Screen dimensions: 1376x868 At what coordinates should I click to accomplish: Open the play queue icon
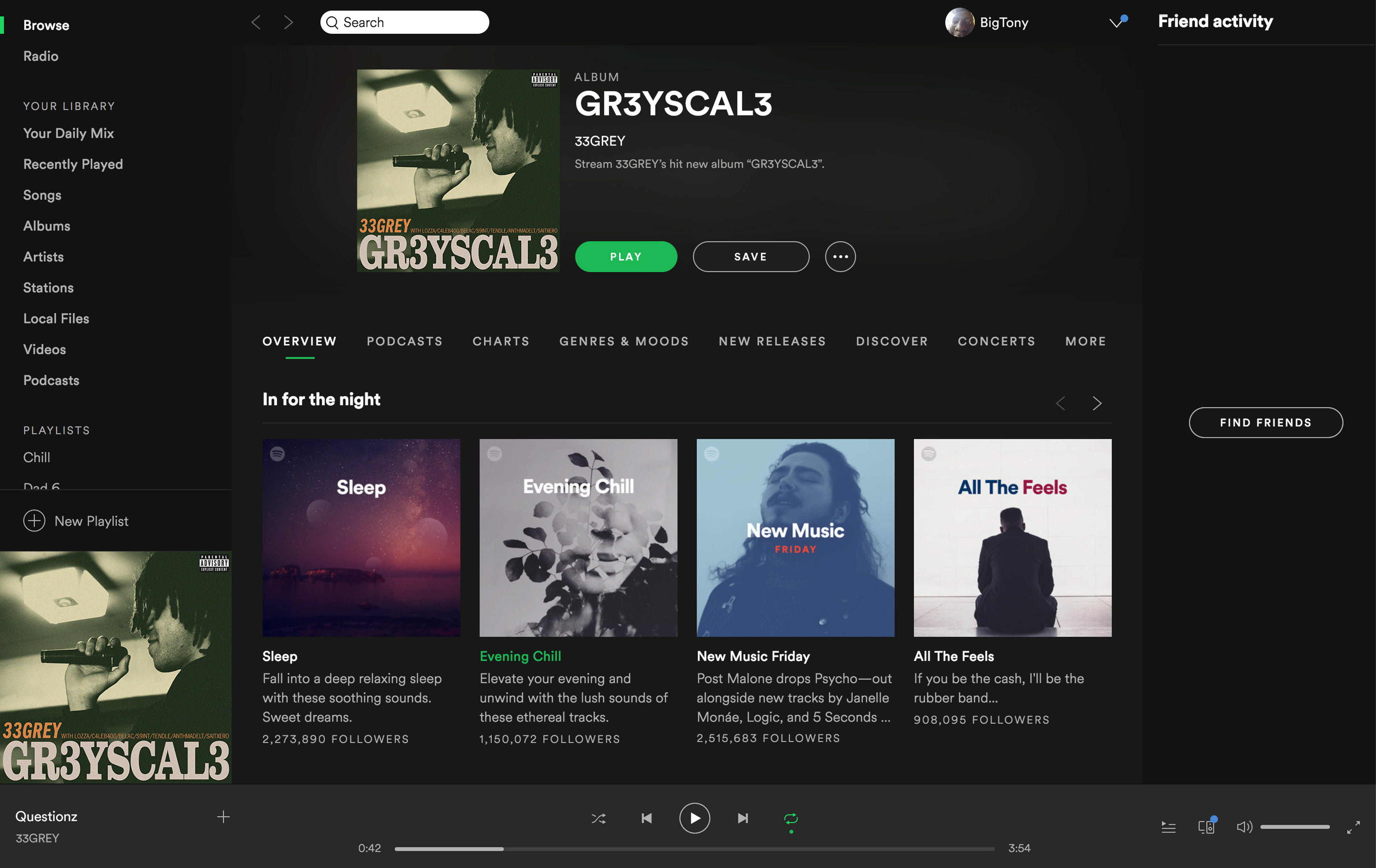(1168, 827)
